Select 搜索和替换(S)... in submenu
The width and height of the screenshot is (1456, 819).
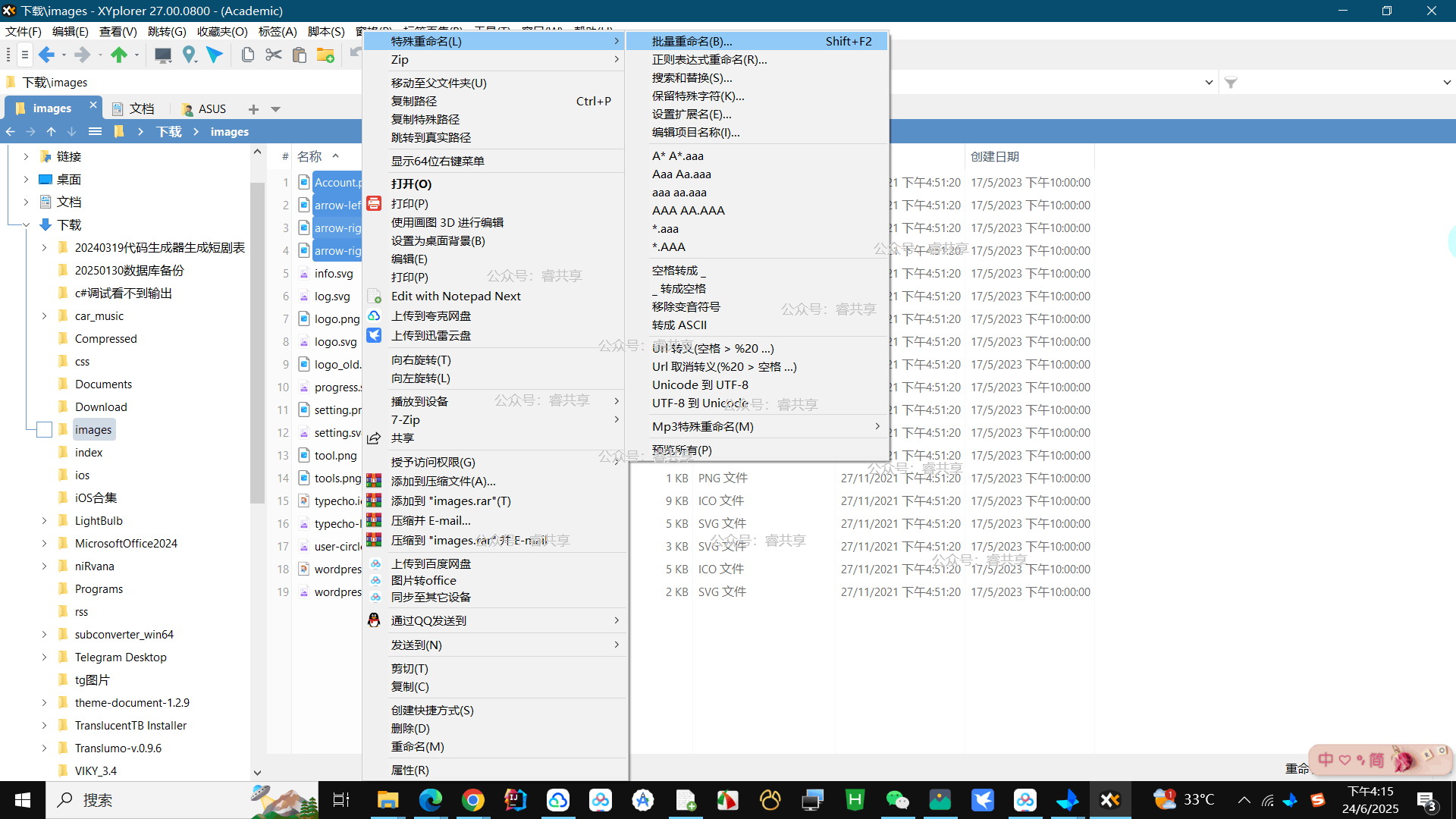coord(757,77)
